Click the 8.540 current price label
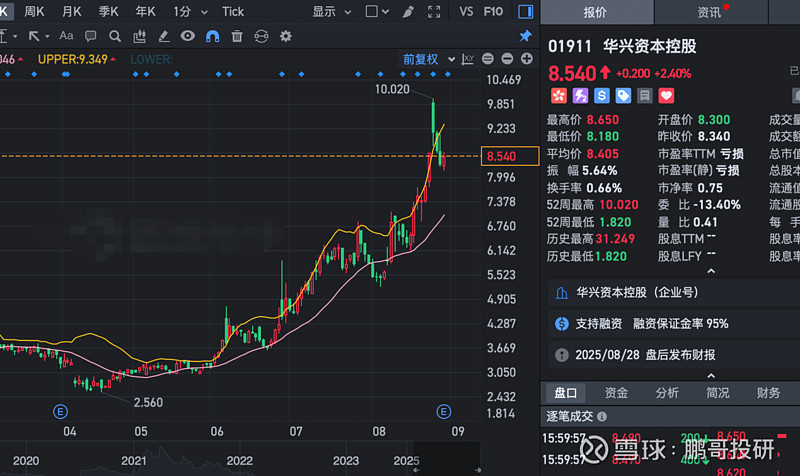The image size is (800, 476). pyautogui.click(x=510, y=156)
